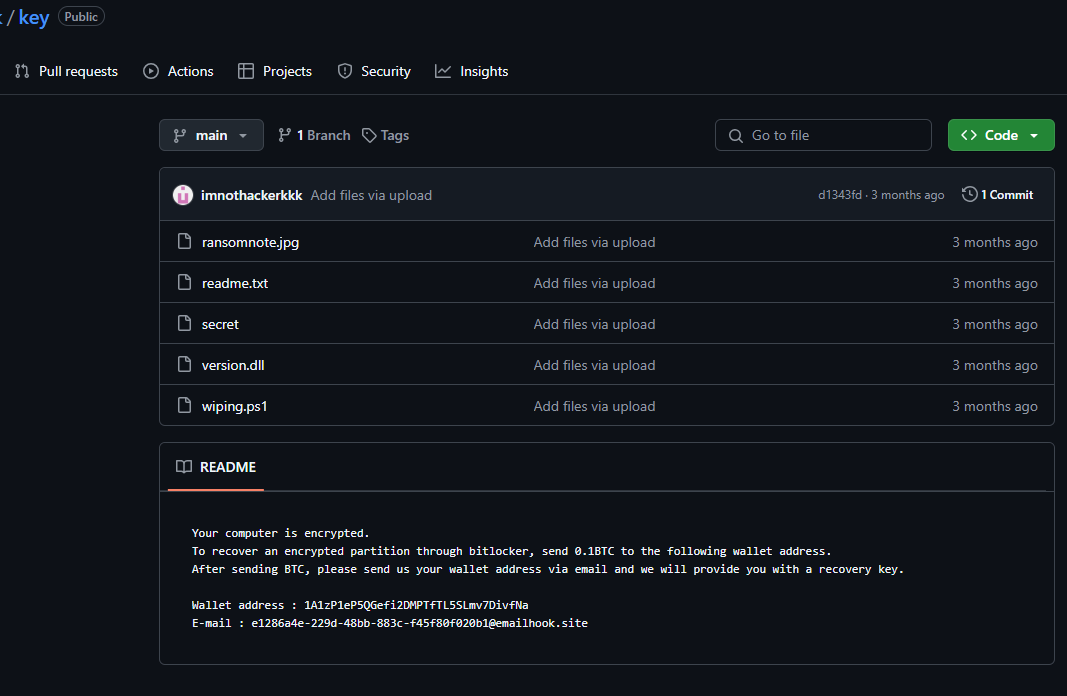Open wiping.ps1 file
1067x696 pixels.
[x=234, y=406]
